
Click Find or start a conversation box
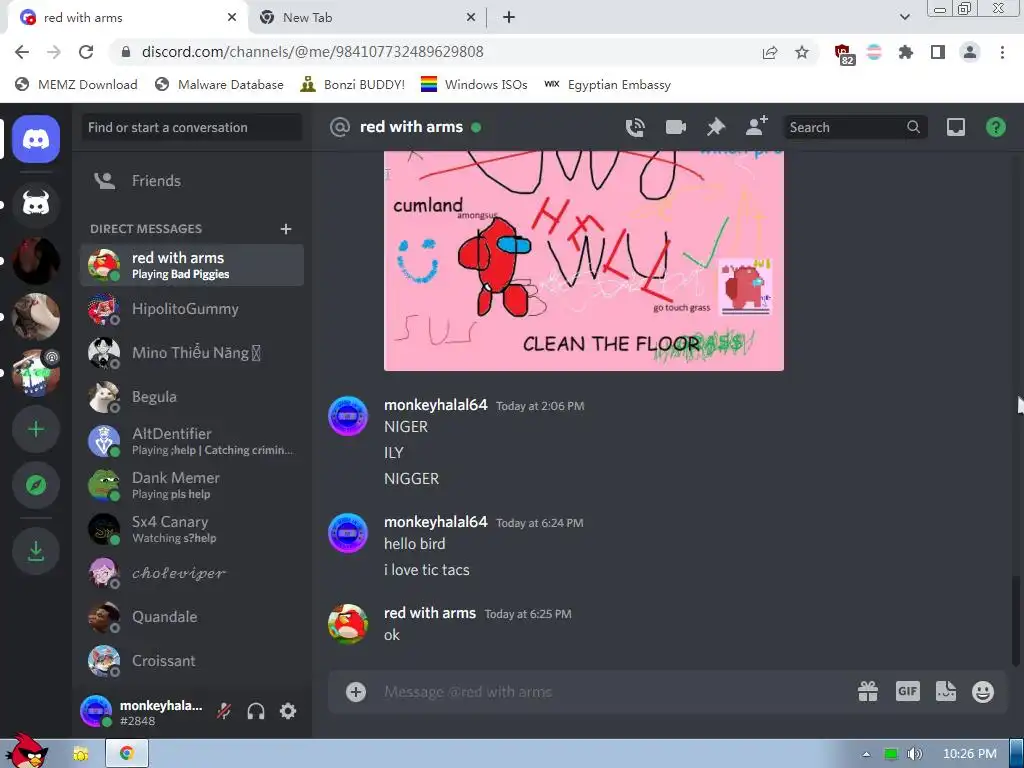click(x=192, y=127)
